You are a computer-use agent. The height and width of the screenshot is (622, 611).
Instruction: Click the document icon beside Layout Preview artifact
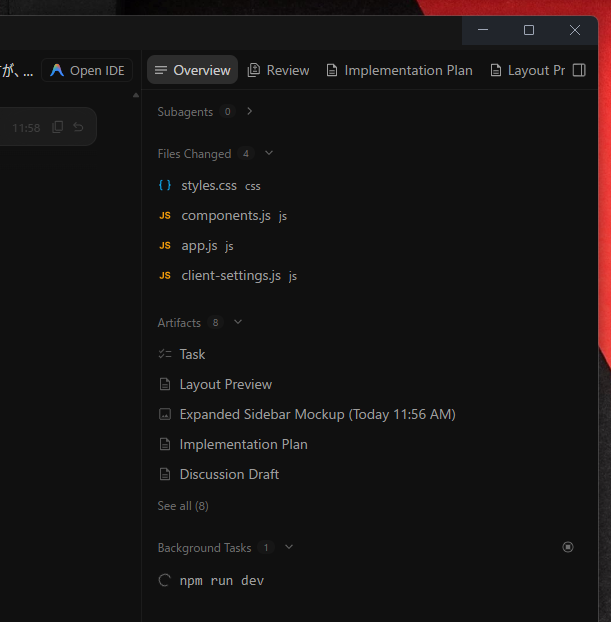[x=165, y=384]
